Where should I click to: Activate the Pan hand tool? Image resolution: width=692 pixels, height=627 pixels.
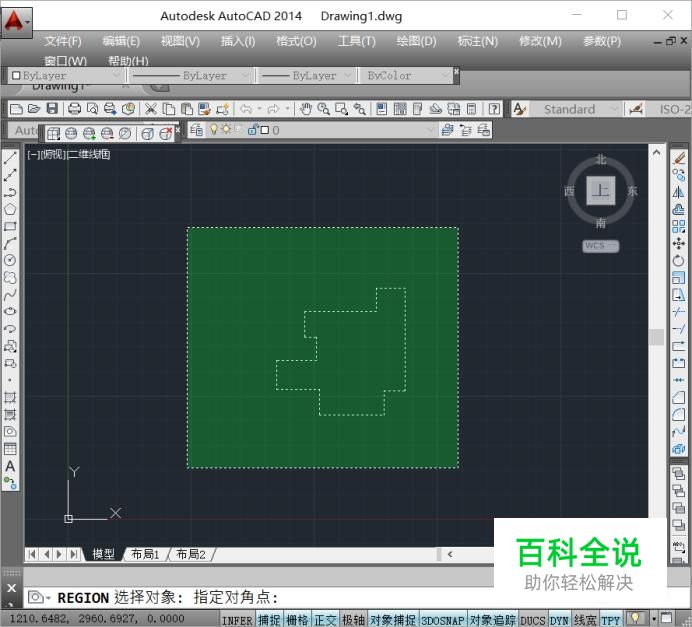pyautogui.click(x=305, y=109)
